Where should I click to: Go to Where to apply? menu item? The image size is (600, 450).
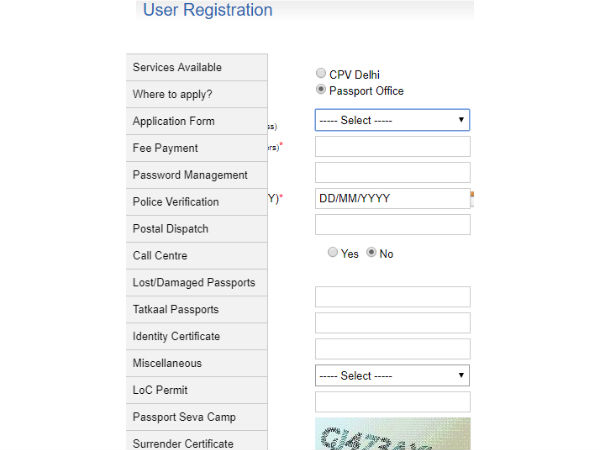pyautogui.click(x=197, y=94)
